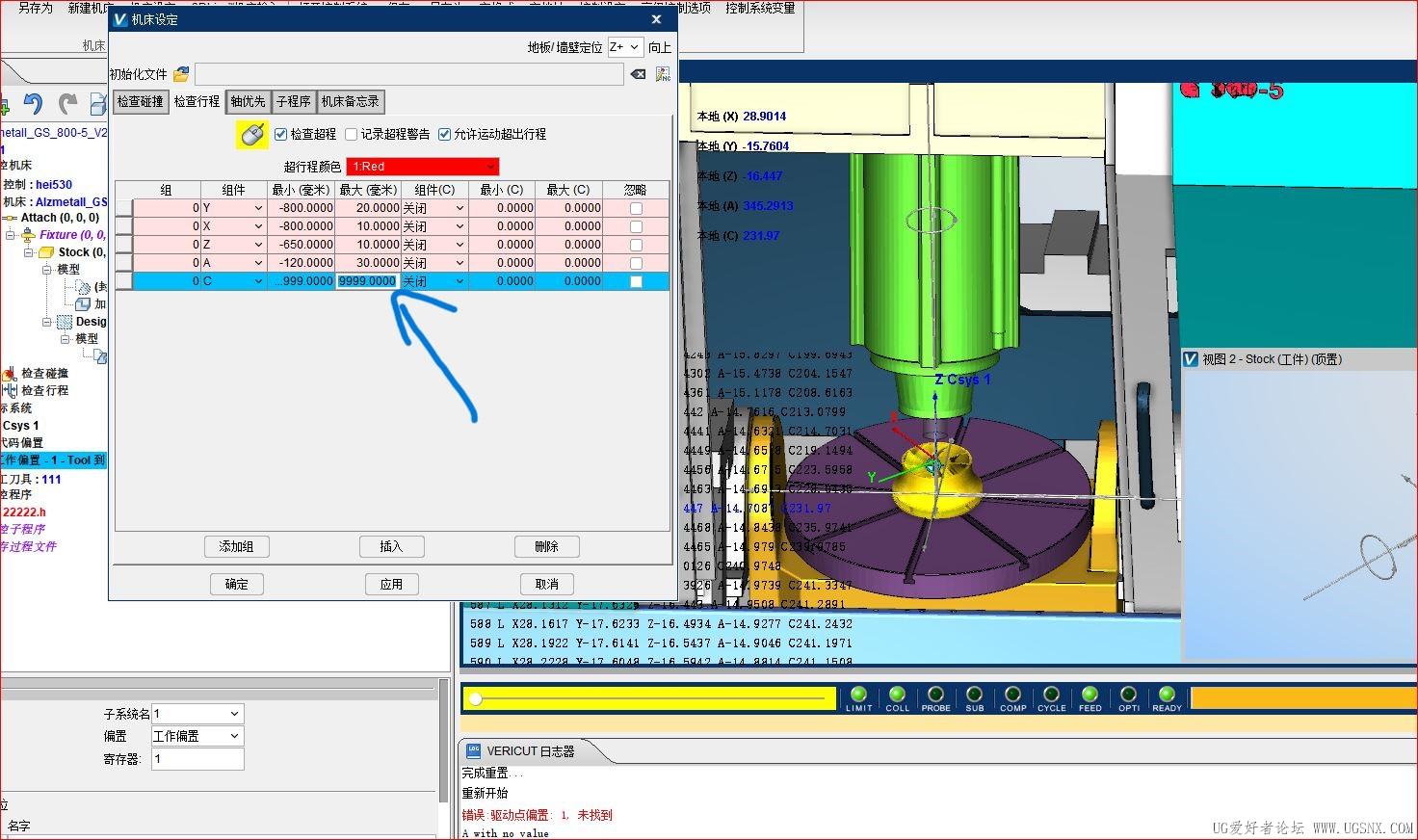Switch to the 轴优先 tab
Image resolution: width=1418 pixels, height=840 pixels.
tap(248, 101)
